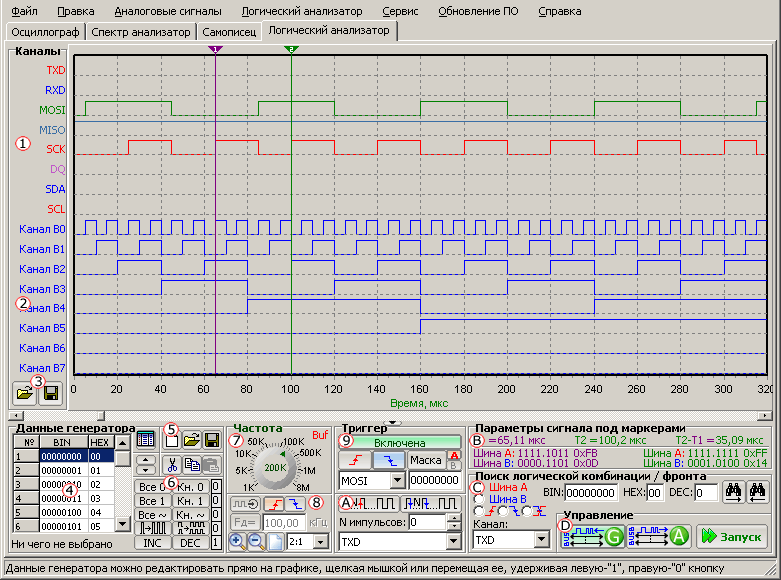Viewport: 781px width, 580px height.
Task: Click the dual pulse pattern generation button
Action: 190,528
